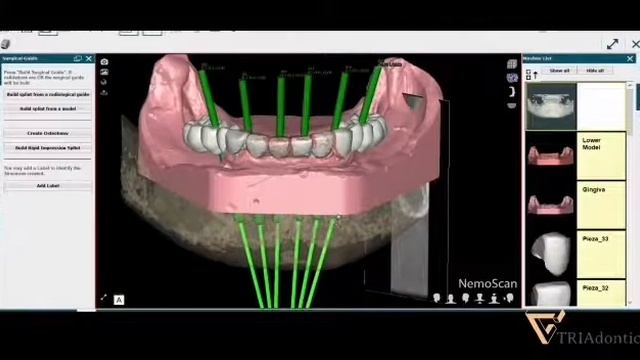Click the boxed letter A annotation icon
640x360 pixels.
click(119, 300)
